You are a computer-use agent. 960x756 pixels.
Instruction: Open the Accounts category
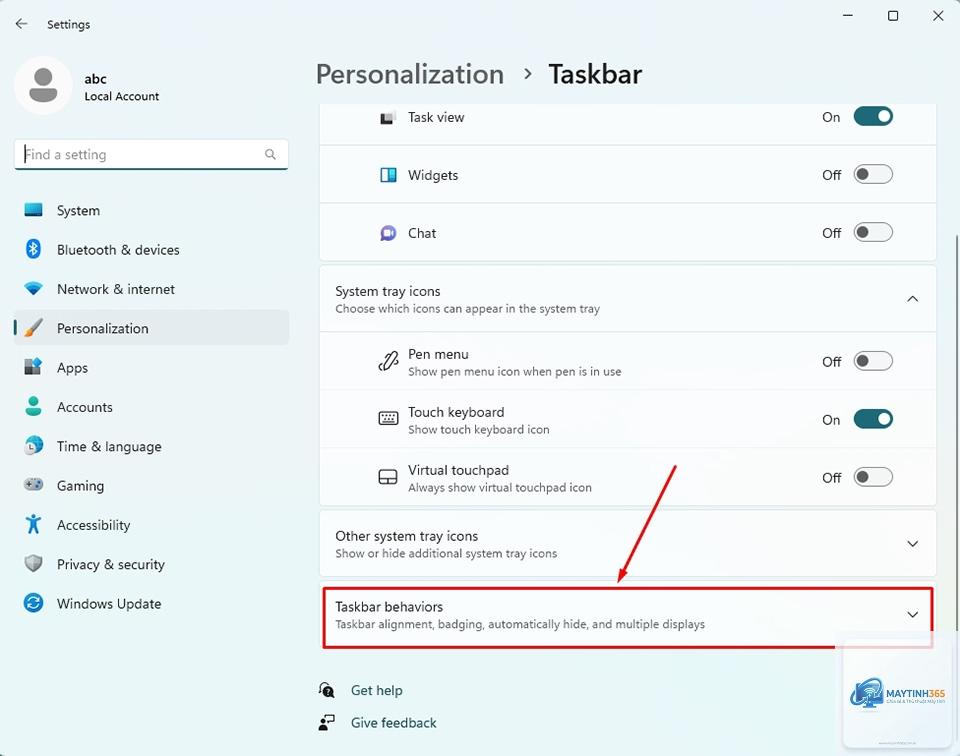pyautogui.click(x=151, y=407)
